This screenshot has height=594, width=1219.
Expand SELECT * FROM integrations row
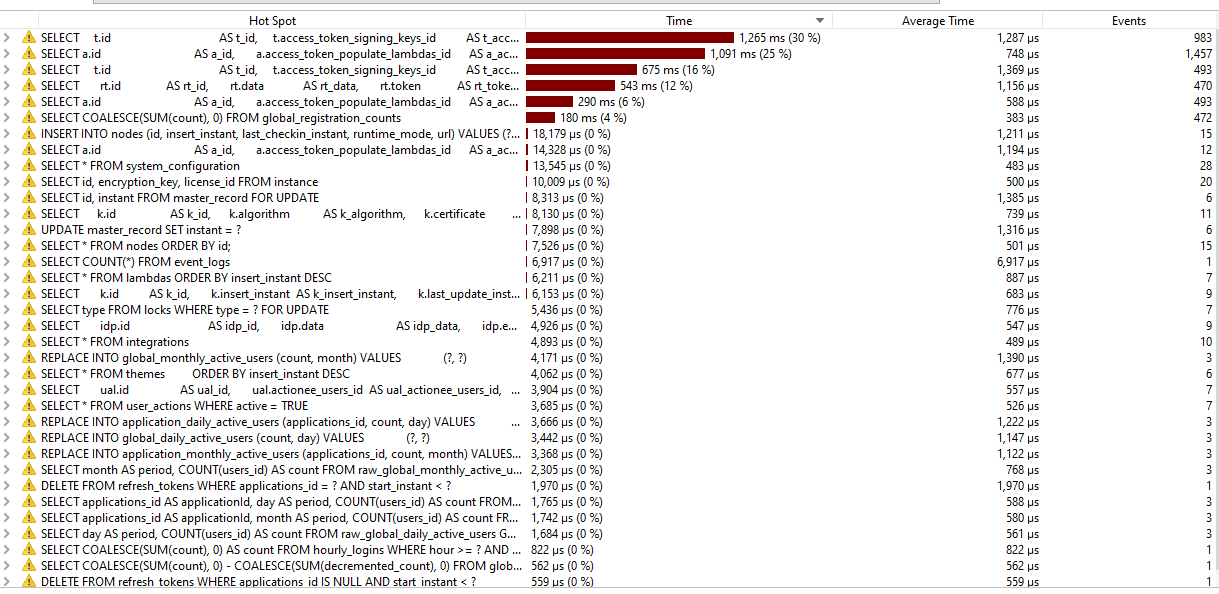(8, 342)
